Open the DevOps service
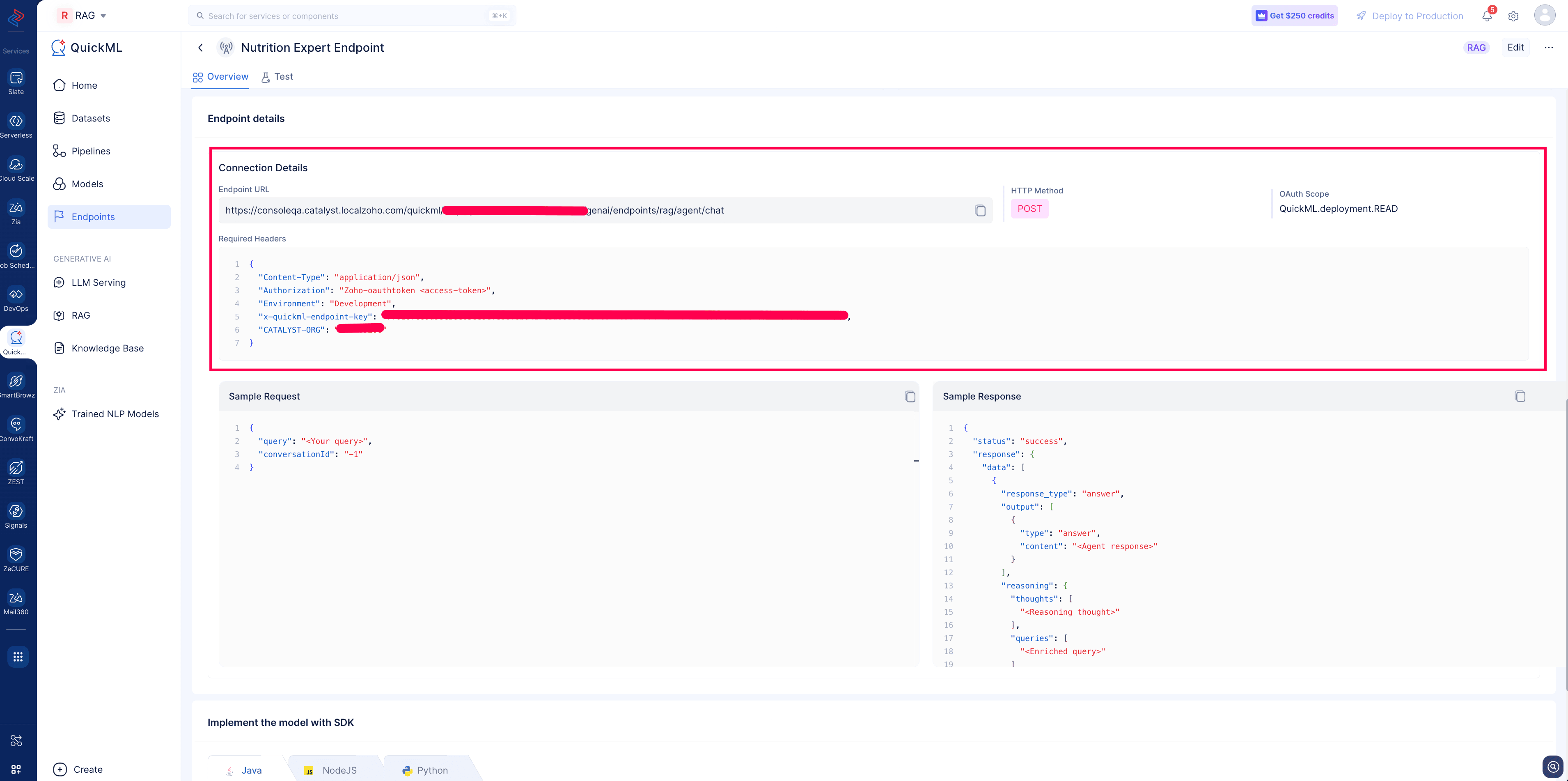 tap(16, 299)
